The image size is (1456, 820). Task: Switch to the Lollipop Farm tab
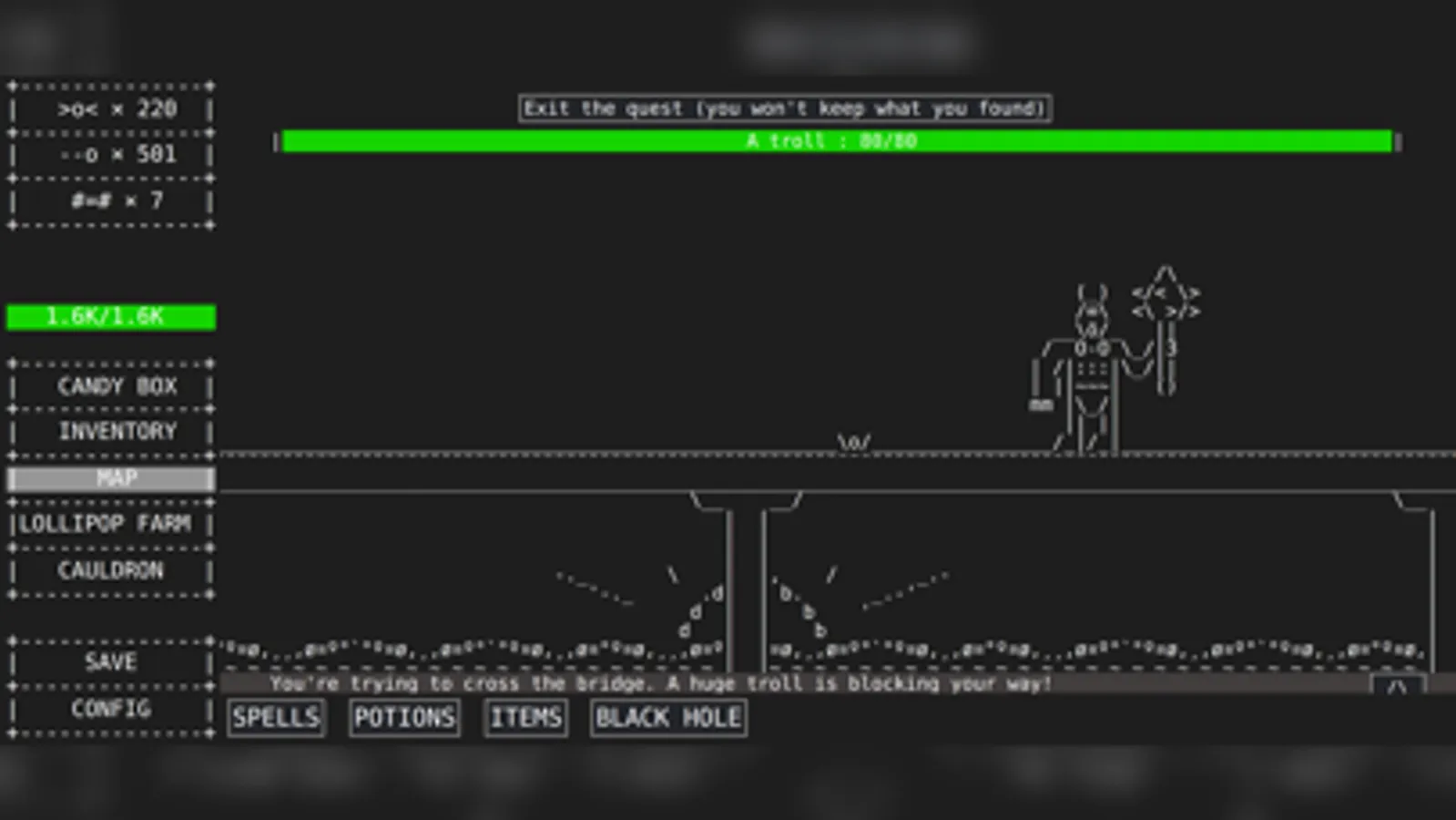(111, 524)
